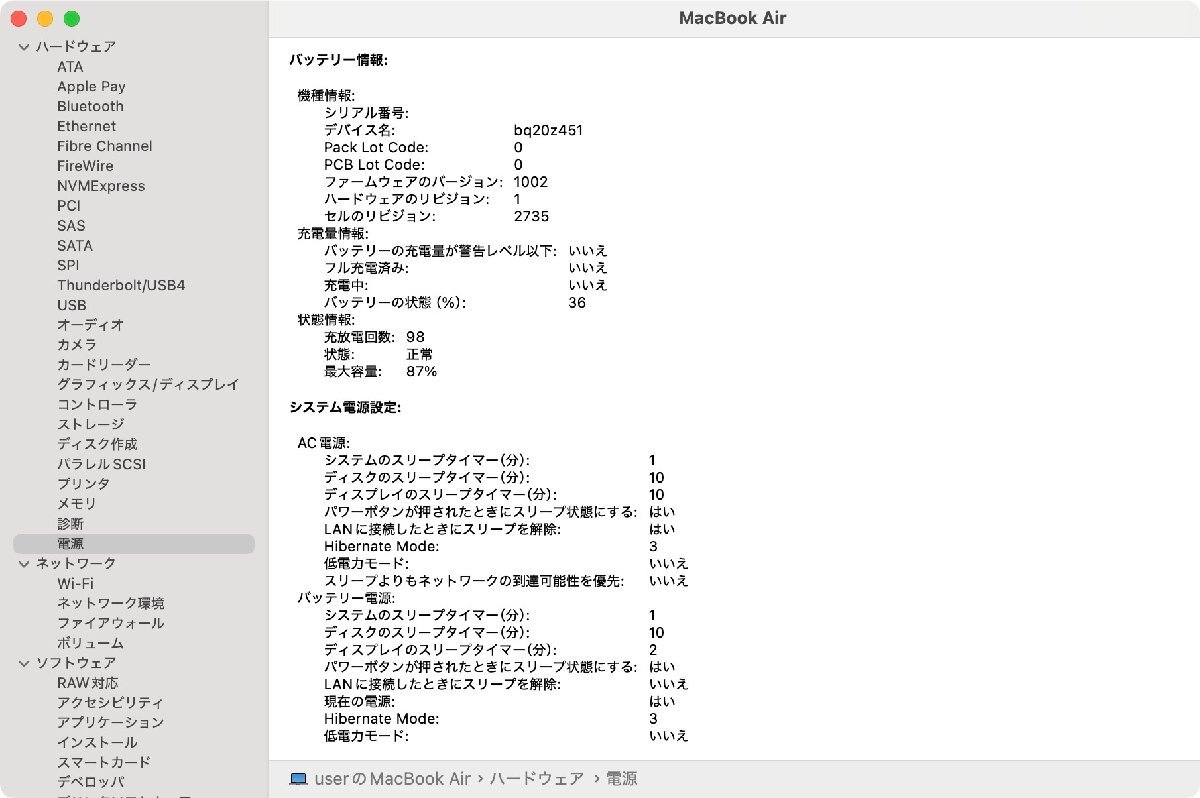Screen dimensions: 1200x798
Task: Open the Thunderbolt/USB4 section
Action: [x=121, y=285]
